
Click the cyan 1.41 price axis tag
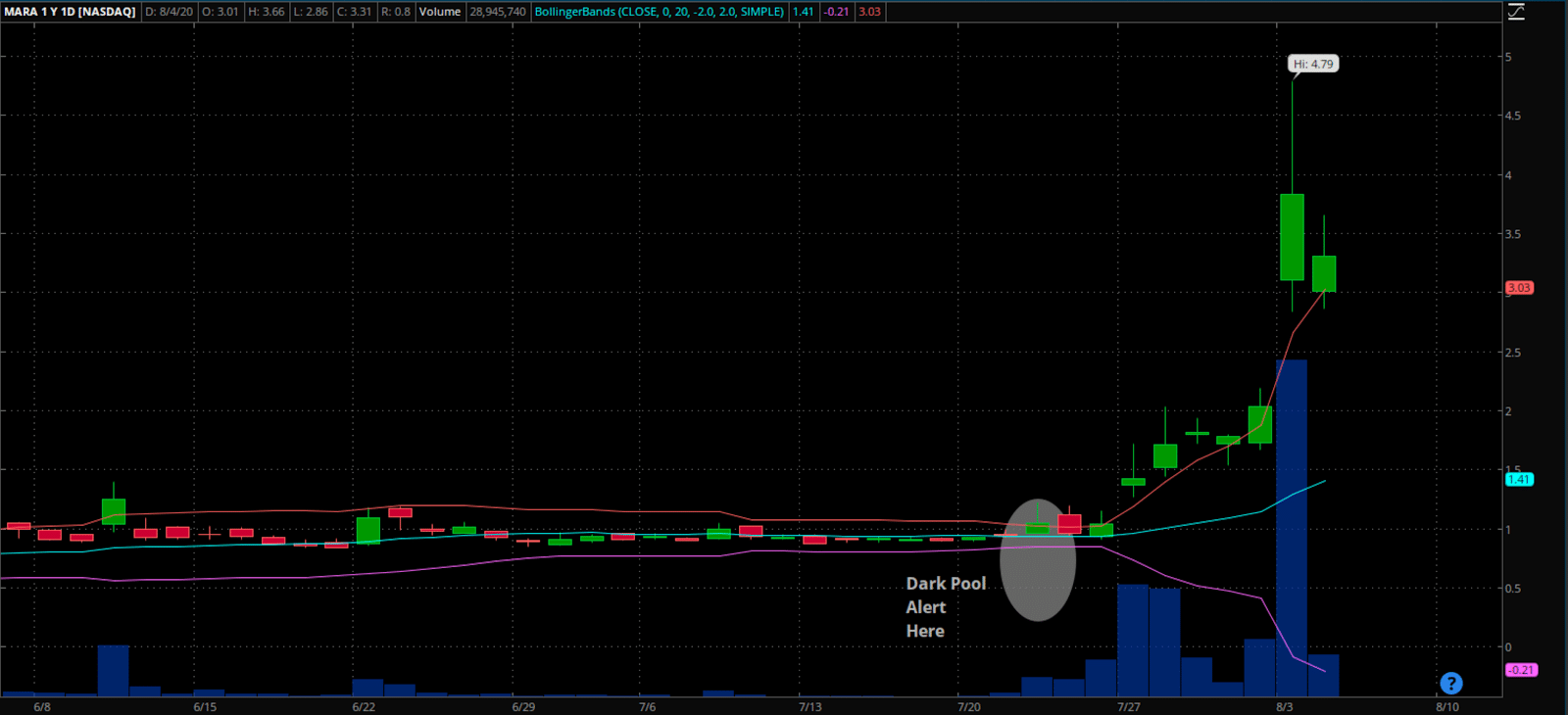pos(1519,479)
